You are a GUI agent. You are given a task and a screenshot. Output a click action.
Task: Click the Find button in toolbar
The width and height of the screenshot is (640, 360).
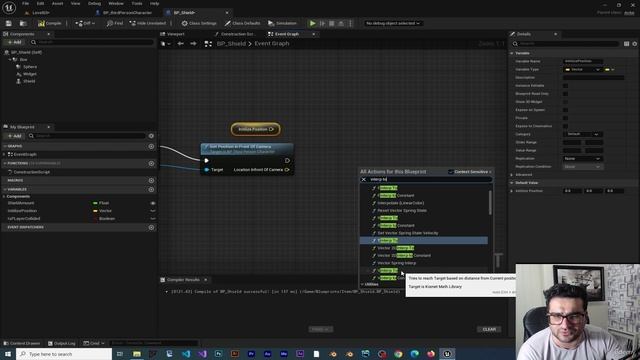click(115, 23)
